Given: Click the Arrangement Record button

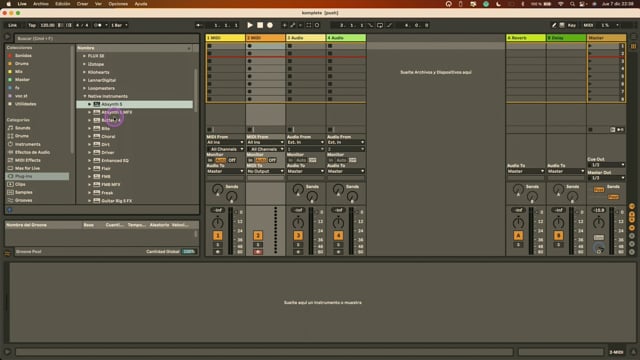Looking at the screenshot, I should pos(270,25).
